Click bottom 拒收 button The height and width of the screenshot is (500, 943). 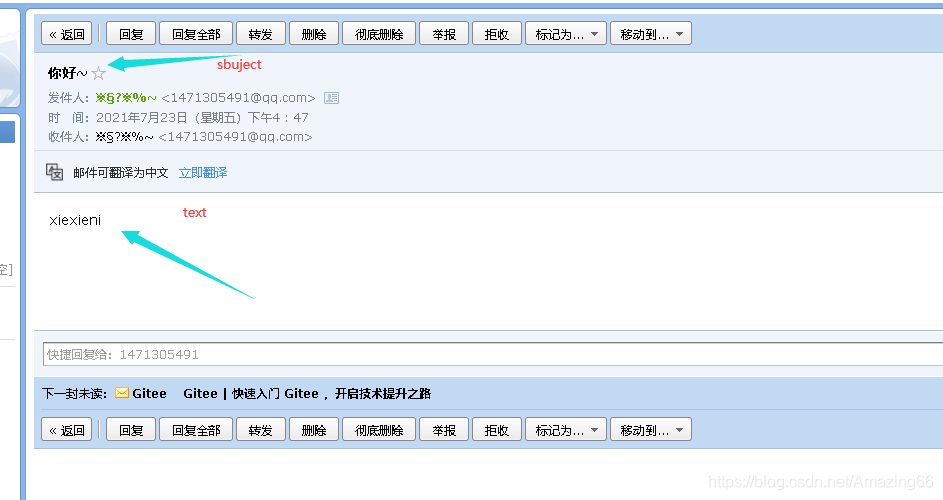[x=497, y=430]
